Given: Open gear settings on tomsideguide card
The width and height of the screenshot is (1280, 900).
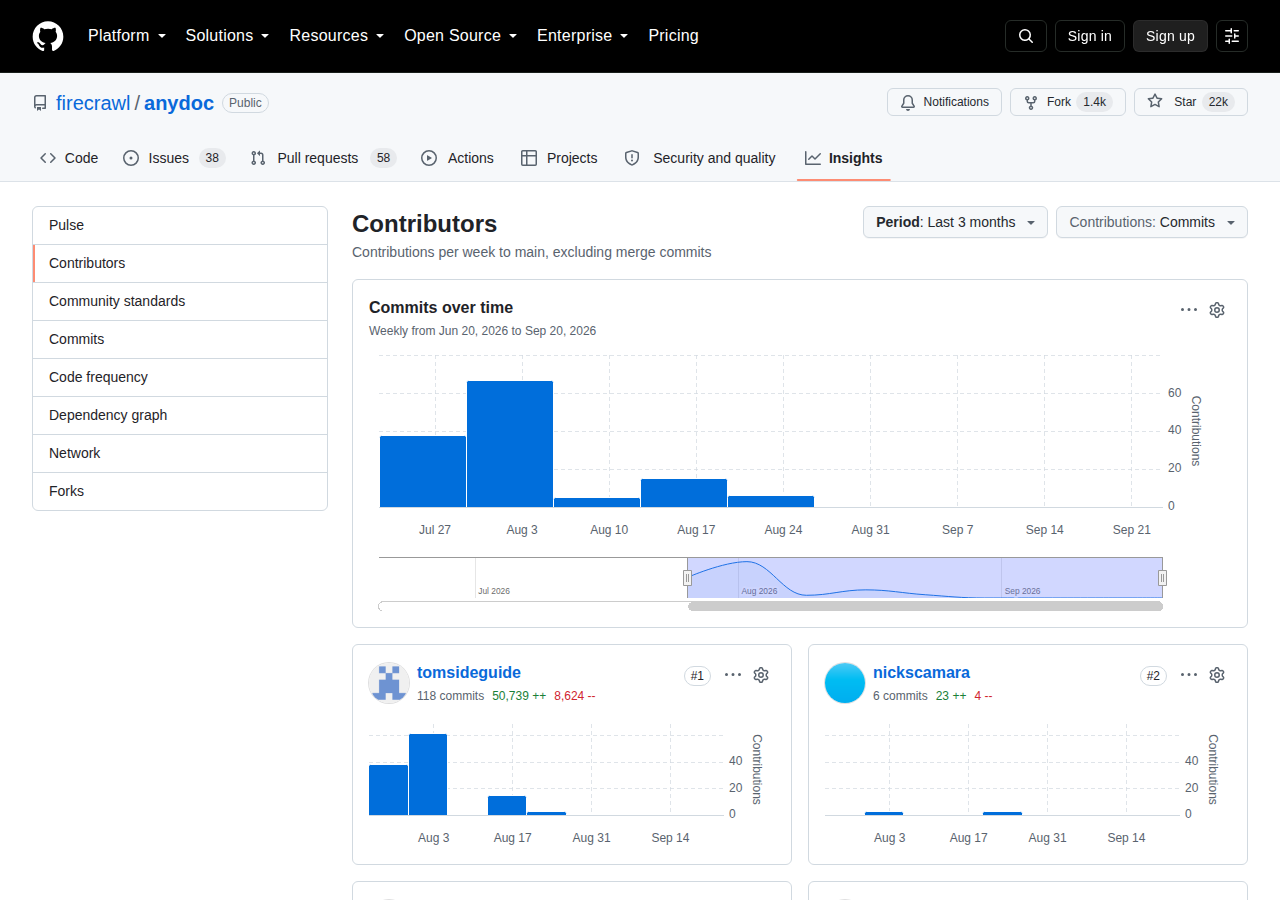Looking at the screenshot, I should point(761,675).
